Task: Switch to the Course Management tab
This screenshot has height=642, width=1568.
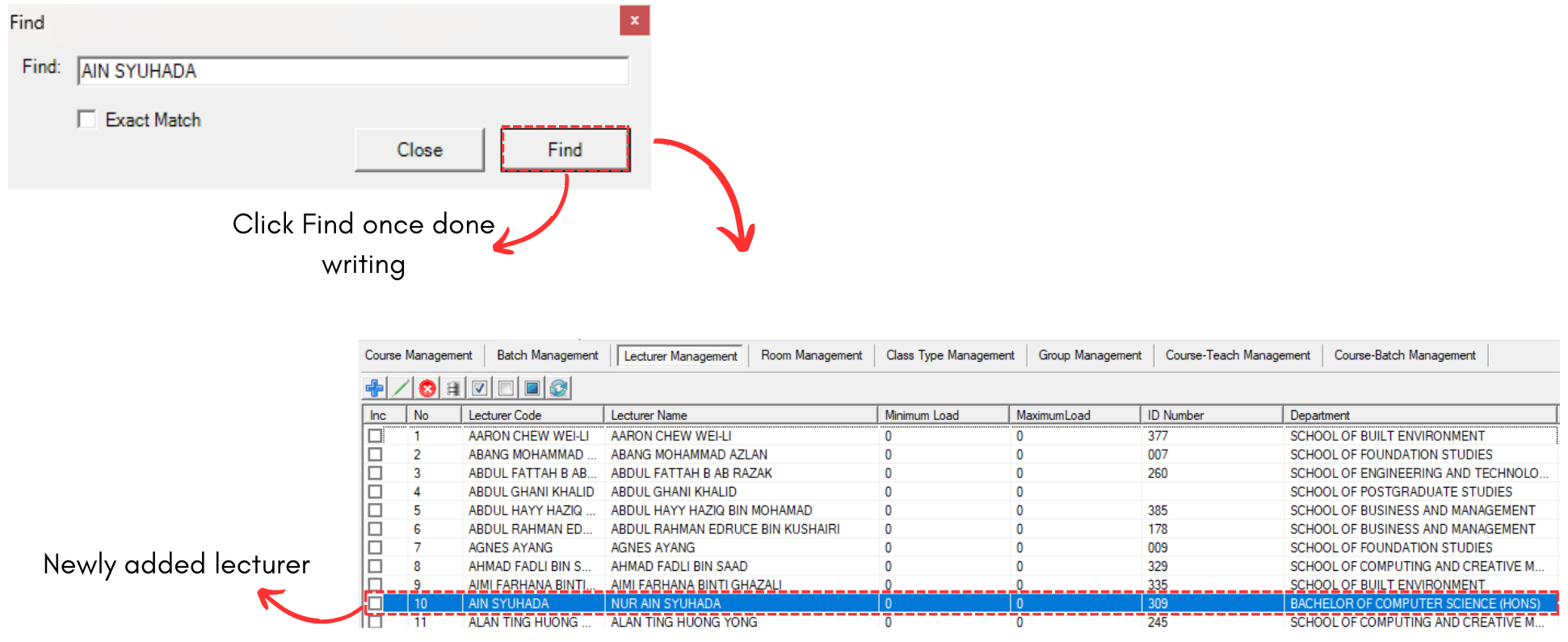Action: (x=418, y=355)
